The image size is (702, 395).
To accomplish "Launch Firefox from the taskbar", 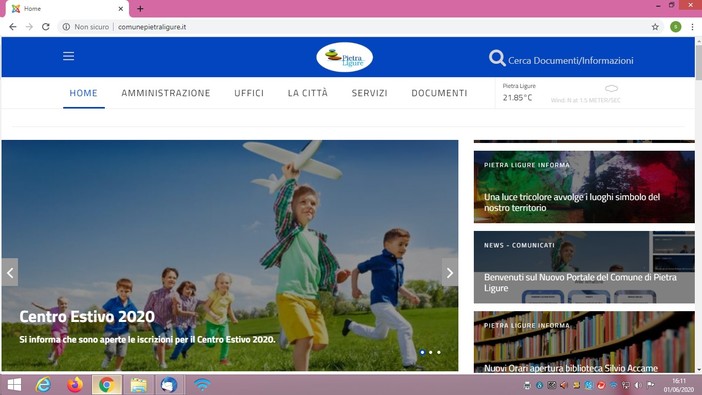I will click(75, 385).
